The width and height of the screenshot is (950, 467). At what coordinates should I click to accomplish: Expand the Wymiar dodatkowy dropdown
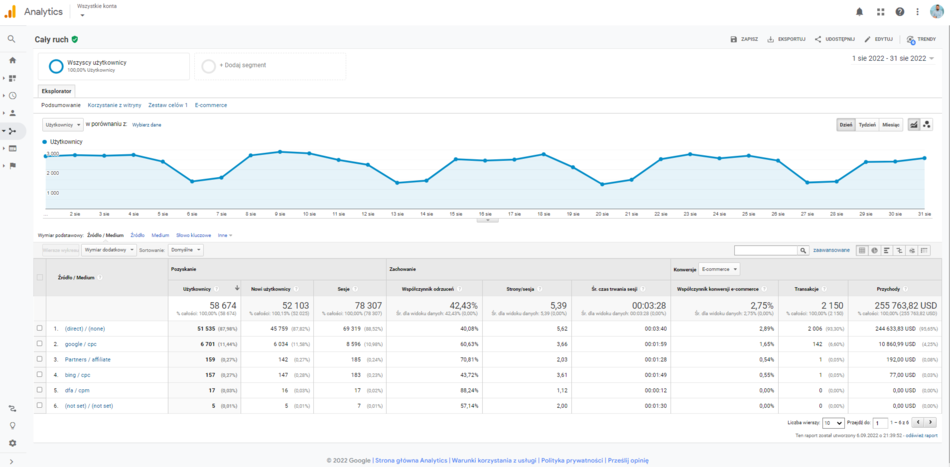(109, 250)
